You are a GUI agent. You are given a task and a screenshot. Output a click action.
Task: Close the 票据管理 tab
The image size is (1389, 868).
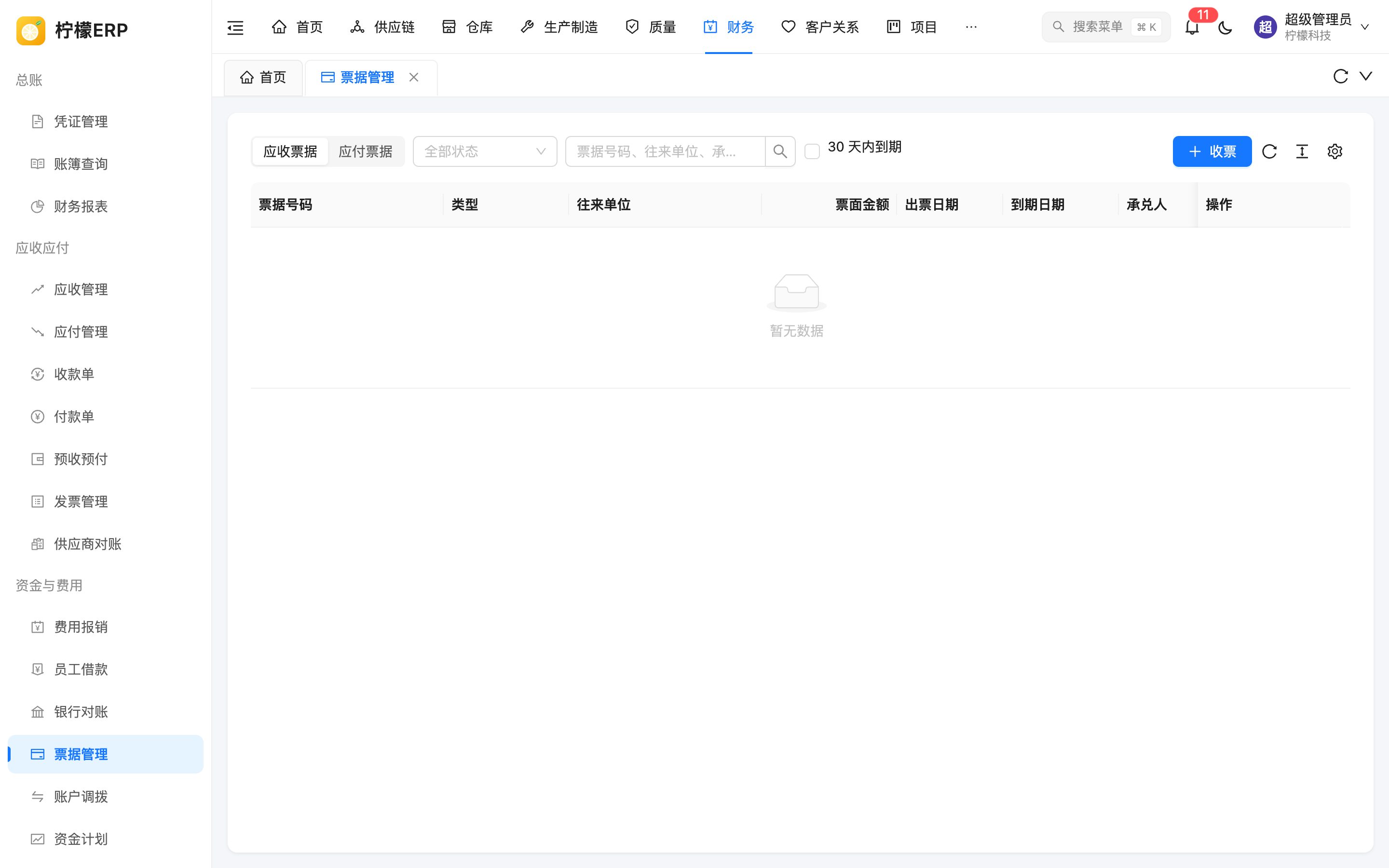pyautogui.click(x=414, y=78)
